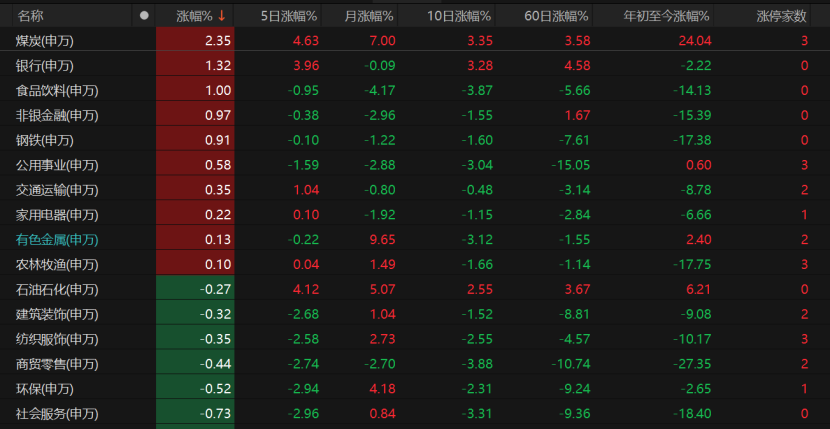Select the 商贸零售(申万) row
This screenshot has width=830, height=429.
coord(413,364)
